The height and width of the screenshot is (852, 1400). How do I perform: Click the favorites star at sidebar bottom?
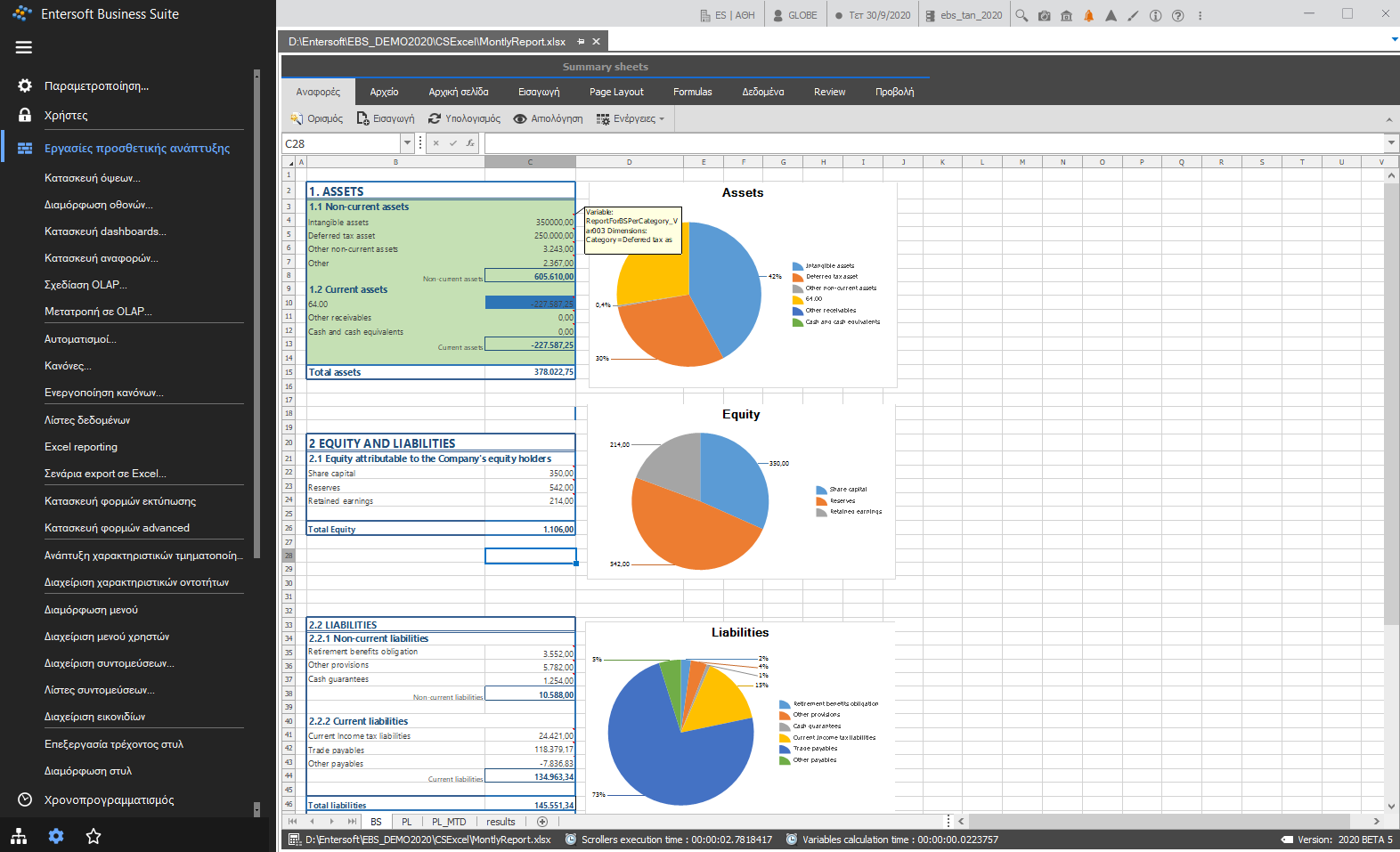click(94, 836)
